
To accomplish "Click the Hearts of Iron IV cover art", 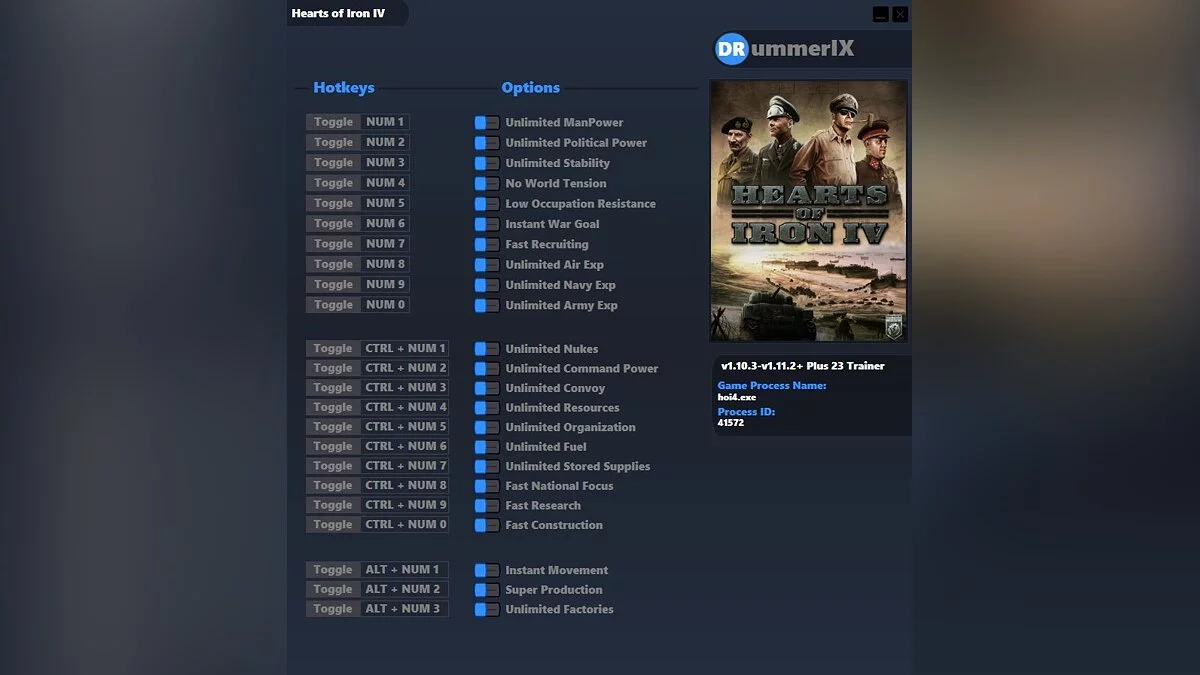I will point(809,211).
